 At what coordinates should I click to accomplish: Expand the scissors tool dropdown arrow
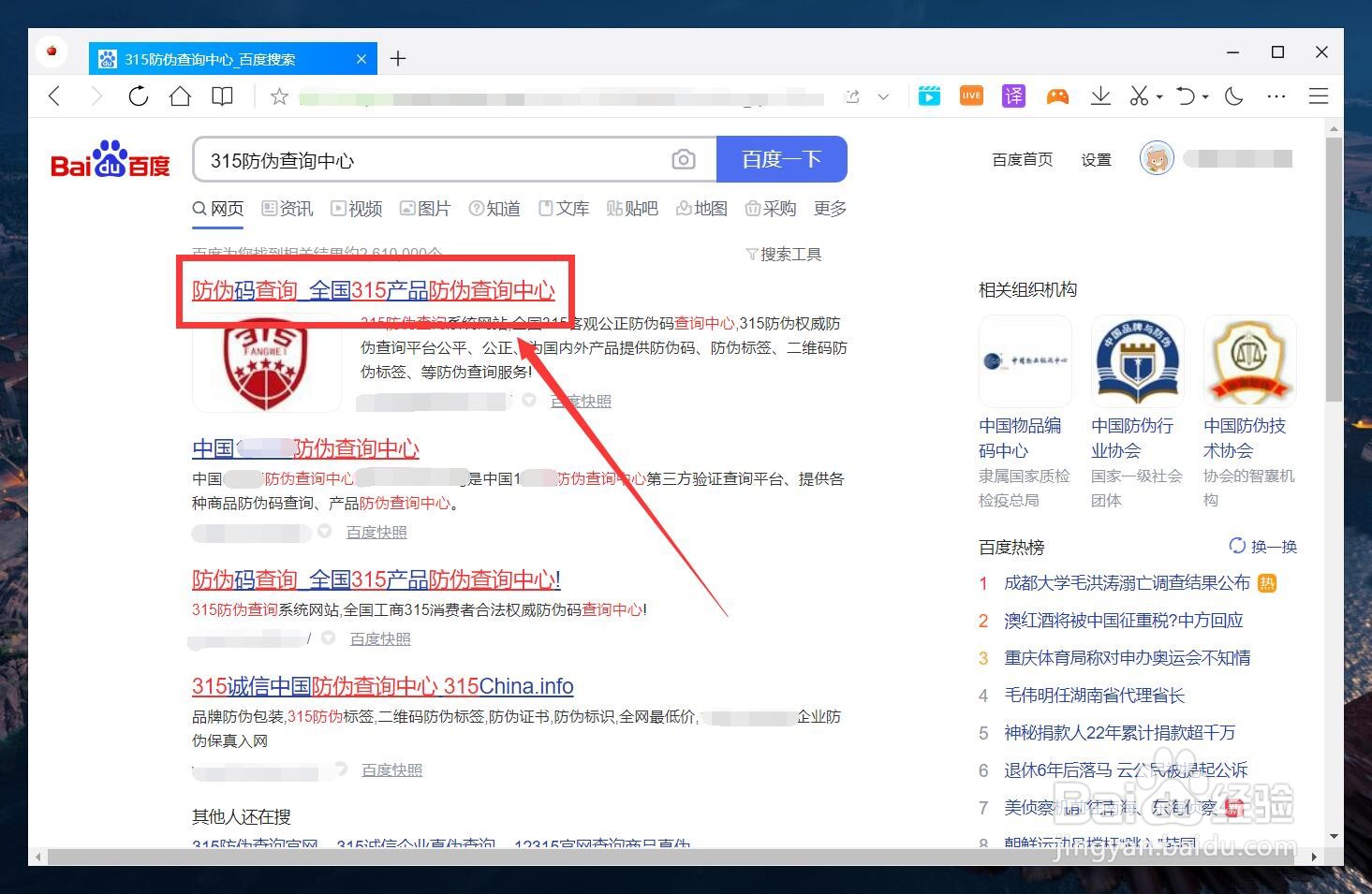(1159, 96)
